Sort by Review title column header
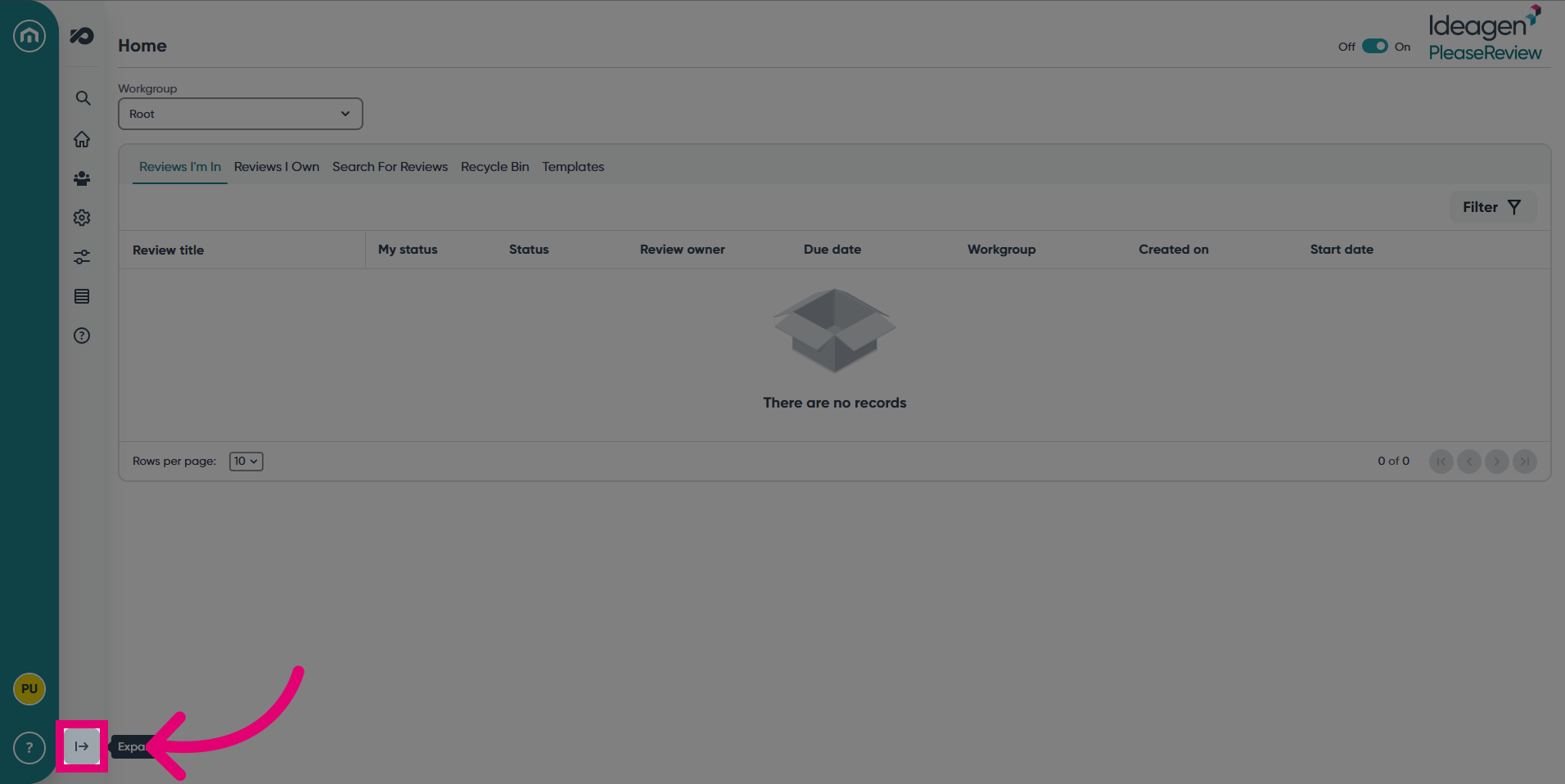 (169, 250)
